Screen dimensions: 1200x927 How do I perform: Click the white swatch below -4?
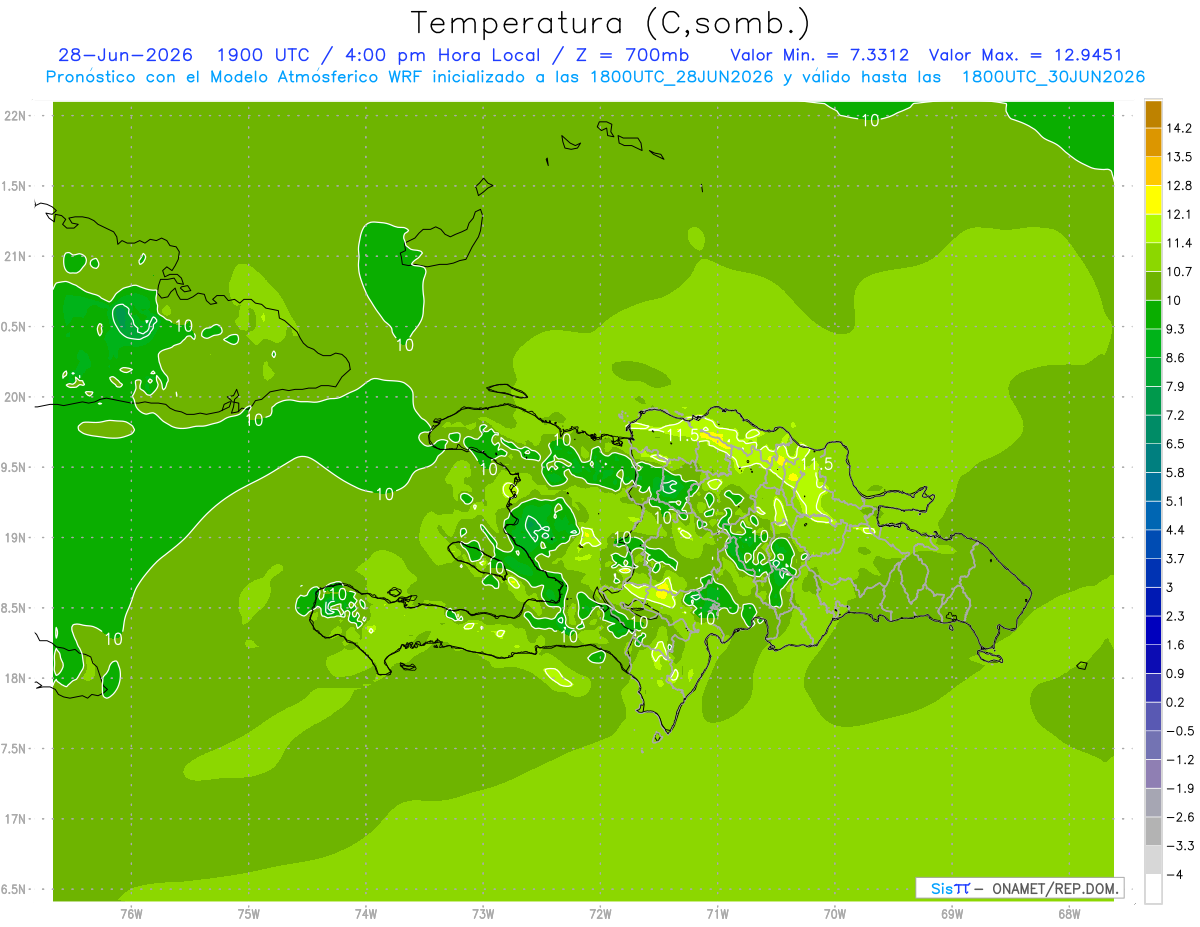pyautogui.click(x=1153, y=889)
